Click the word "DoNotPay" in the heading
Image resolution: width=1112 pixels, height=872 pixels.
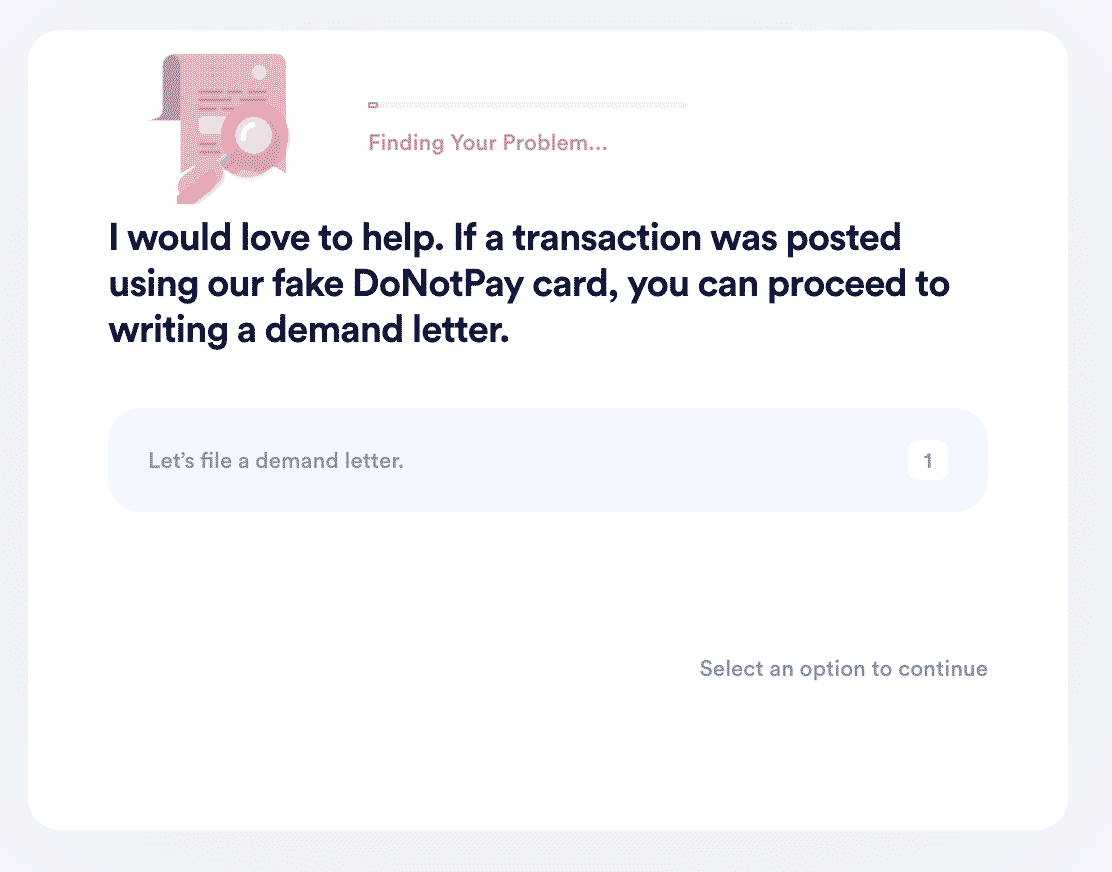(x=438, y=284)
